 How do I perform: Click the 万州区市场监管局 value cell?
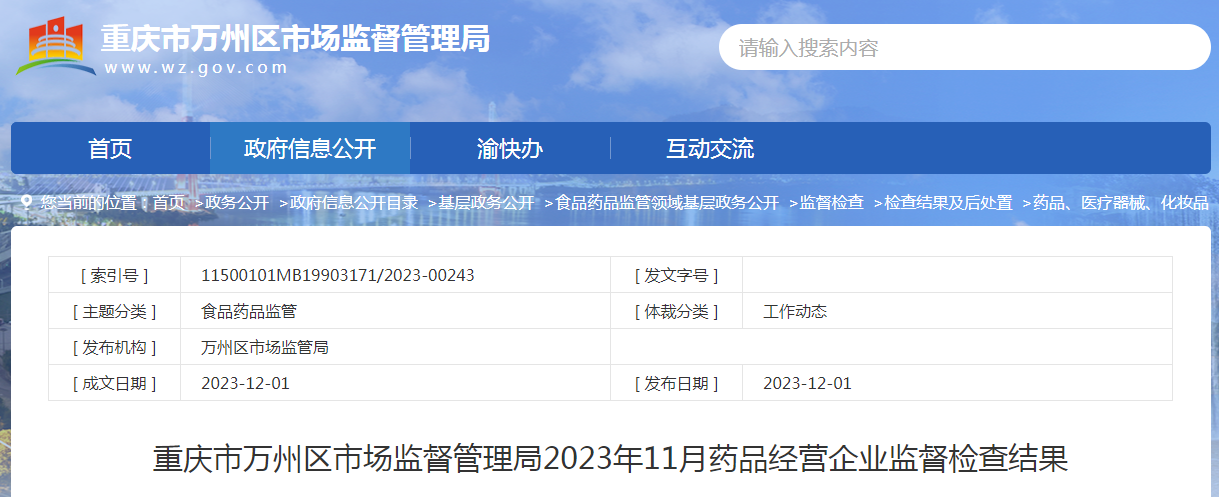tap(395, 347)
